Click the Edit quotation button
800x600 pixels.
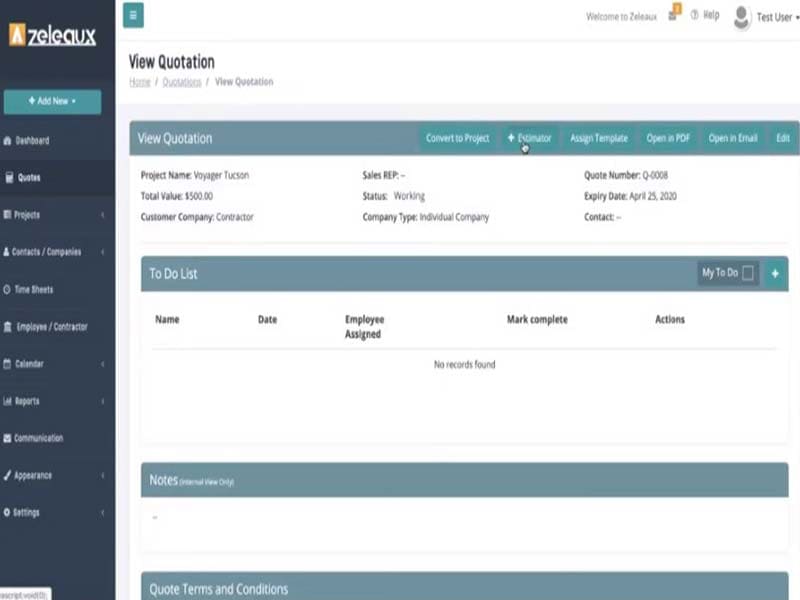point(783,138)
